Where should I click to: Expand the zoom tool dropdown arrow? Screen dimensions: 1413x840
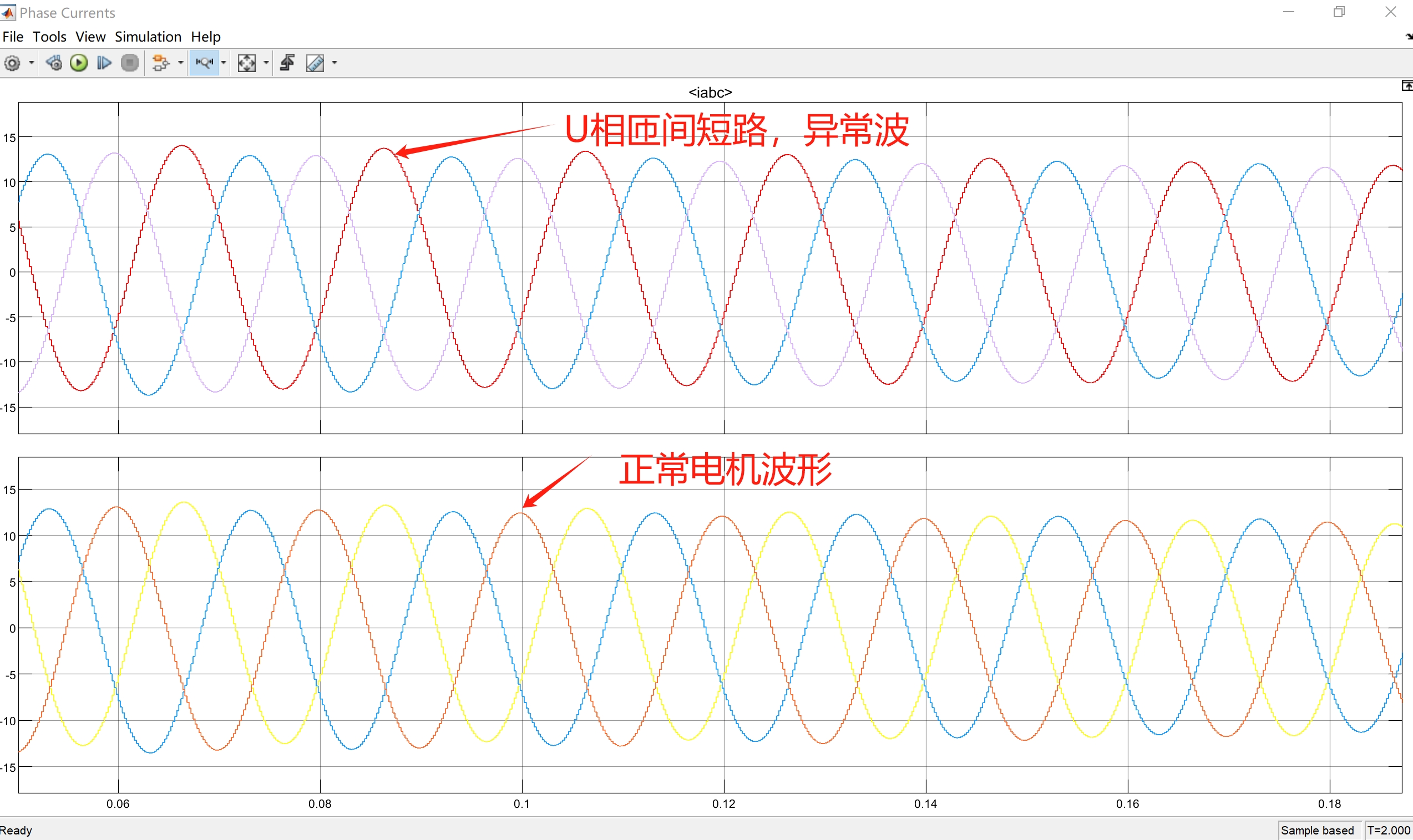click(224, 63)
